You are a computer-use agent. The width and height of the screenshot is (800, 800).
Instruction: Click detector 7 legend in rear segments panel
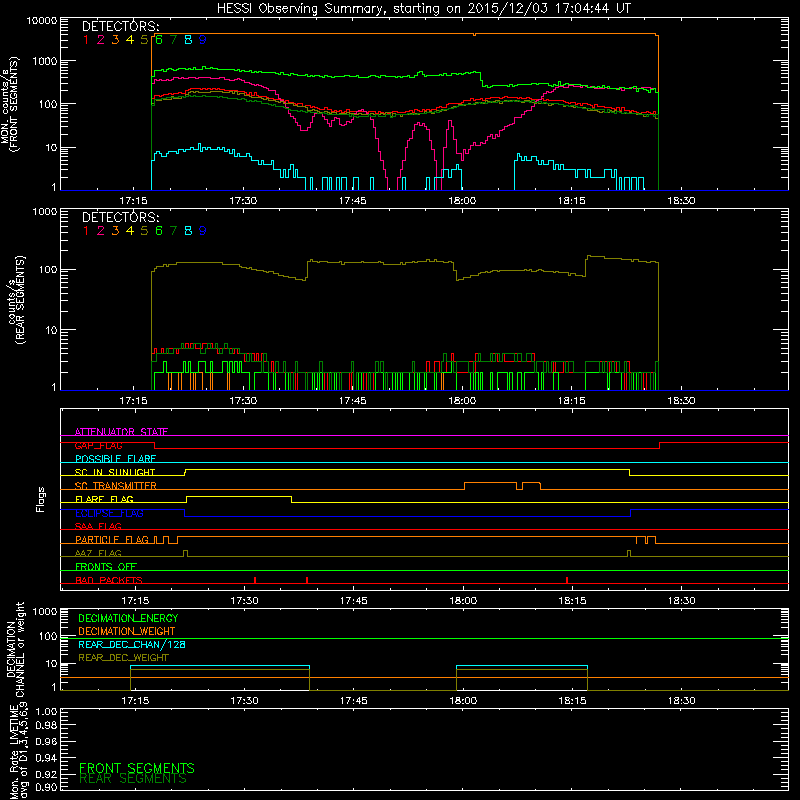point(173,231)
